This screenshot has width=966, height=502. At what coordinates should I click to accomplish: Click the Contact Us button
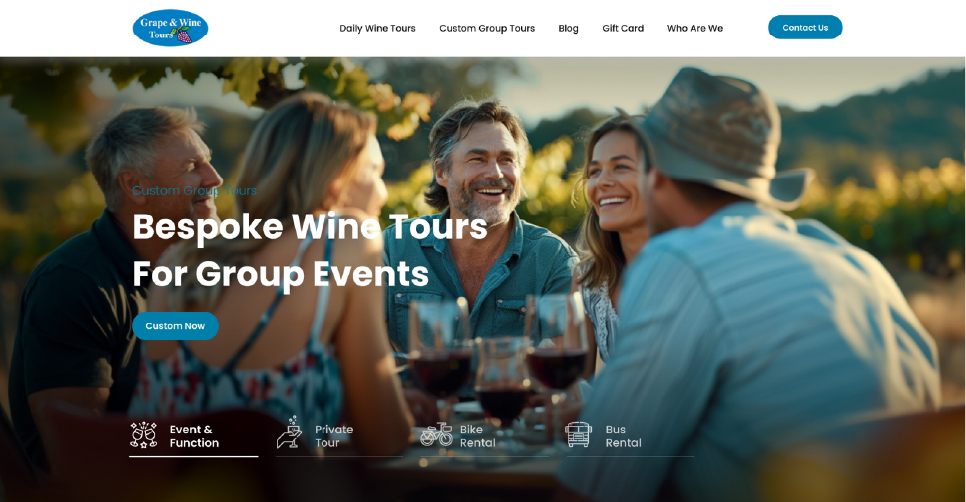805,27
